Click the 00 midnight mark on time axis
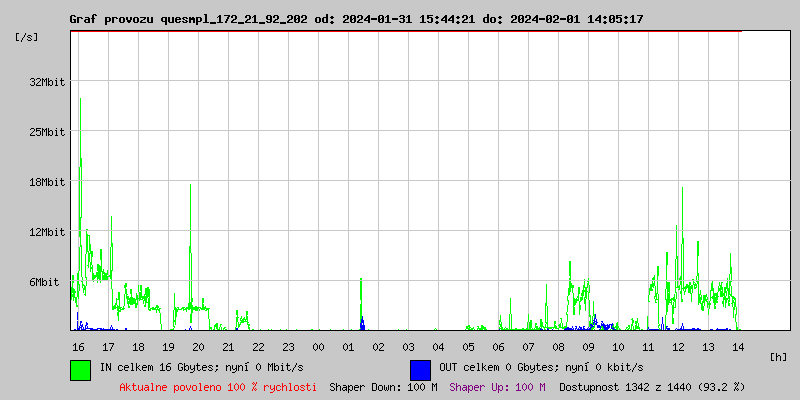 pyautogui.click(x=318, y=347)
